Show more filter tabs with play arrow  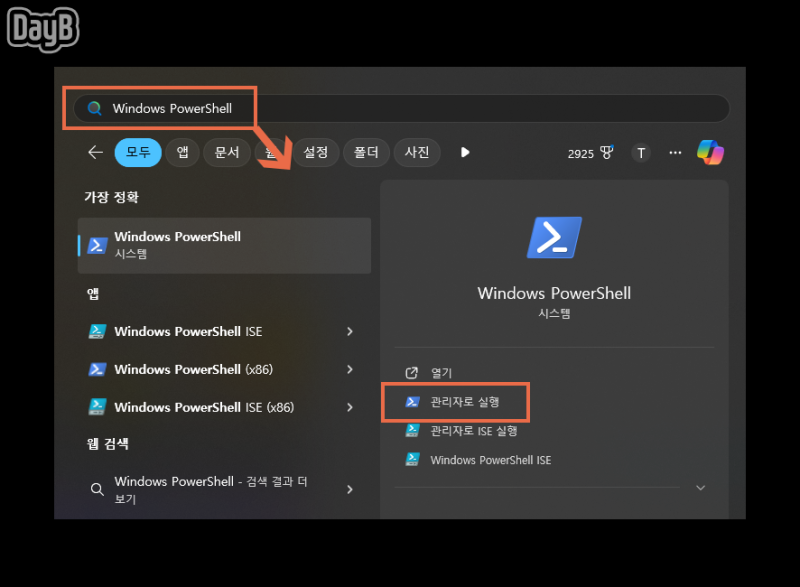pyautogui.click(x=465, y=152)
